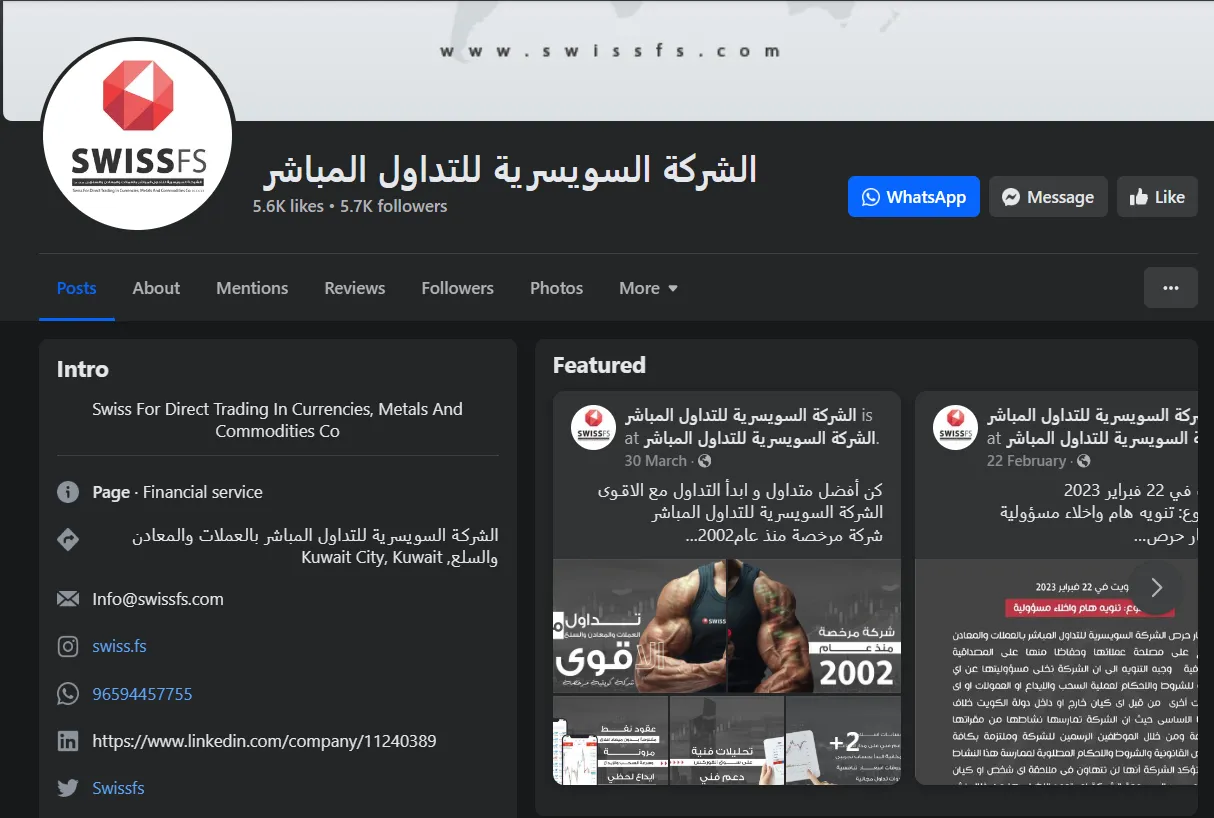Screen dimensions: 1214x818
Task: Open the +2 additional photos thumbnail
Action: pos(843,741)
